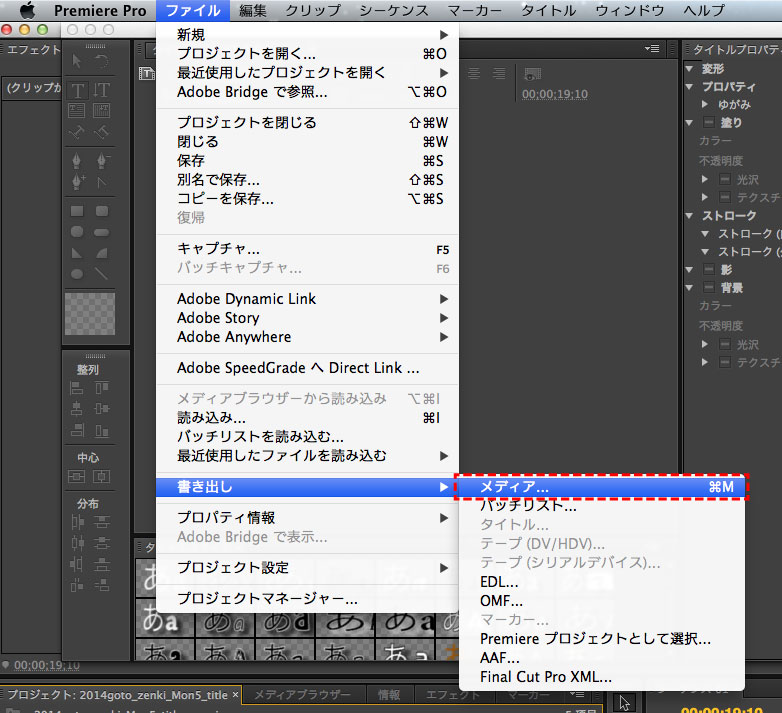This screenshot has width=782, height=713.
Task: Toggle 光沢 checkbox under 塗り
Action: [725, 179]
